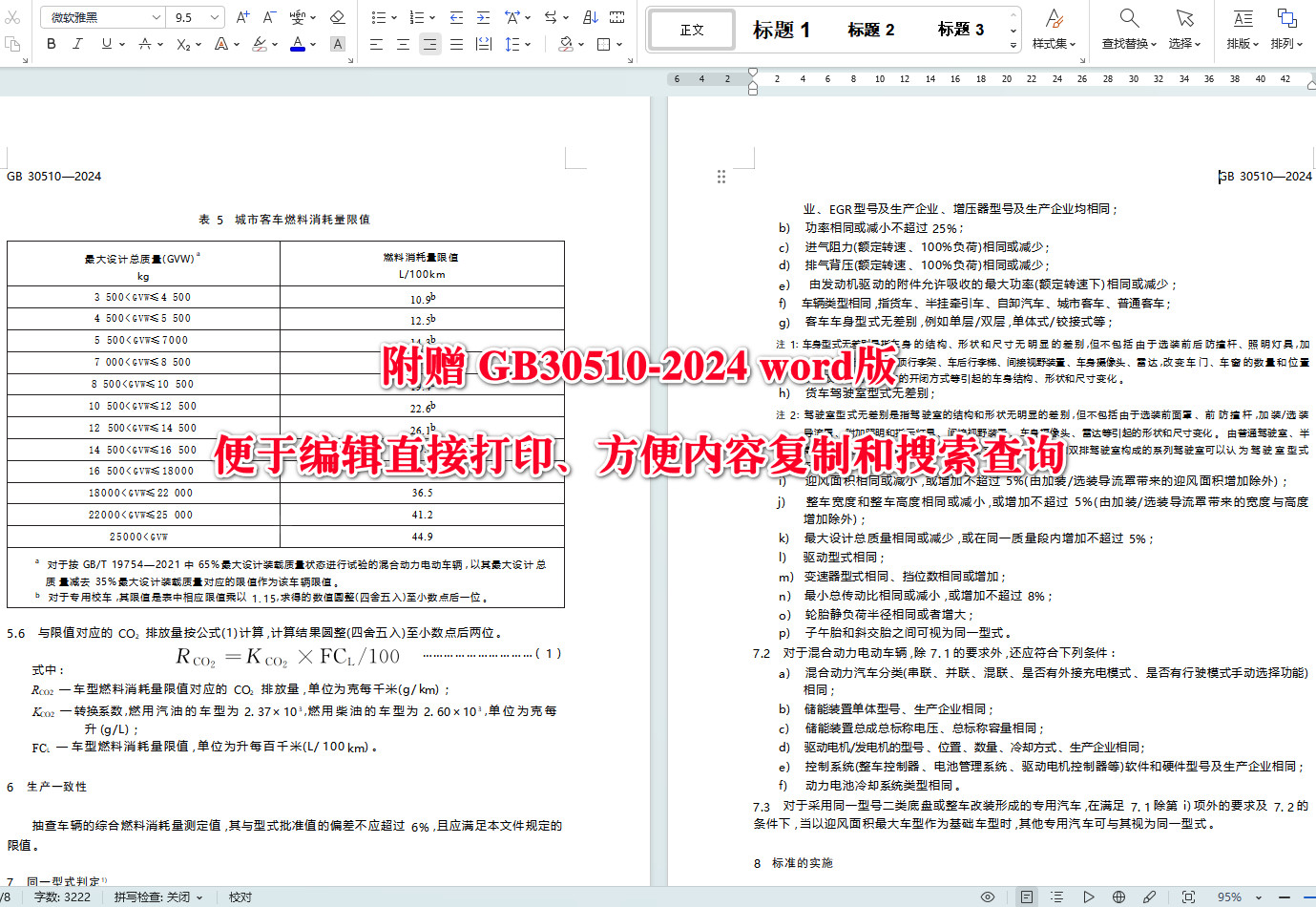Viewport: 1316px width, 907px height.
Task: Open font dialog launcher arrow
Action: [351, 60]
